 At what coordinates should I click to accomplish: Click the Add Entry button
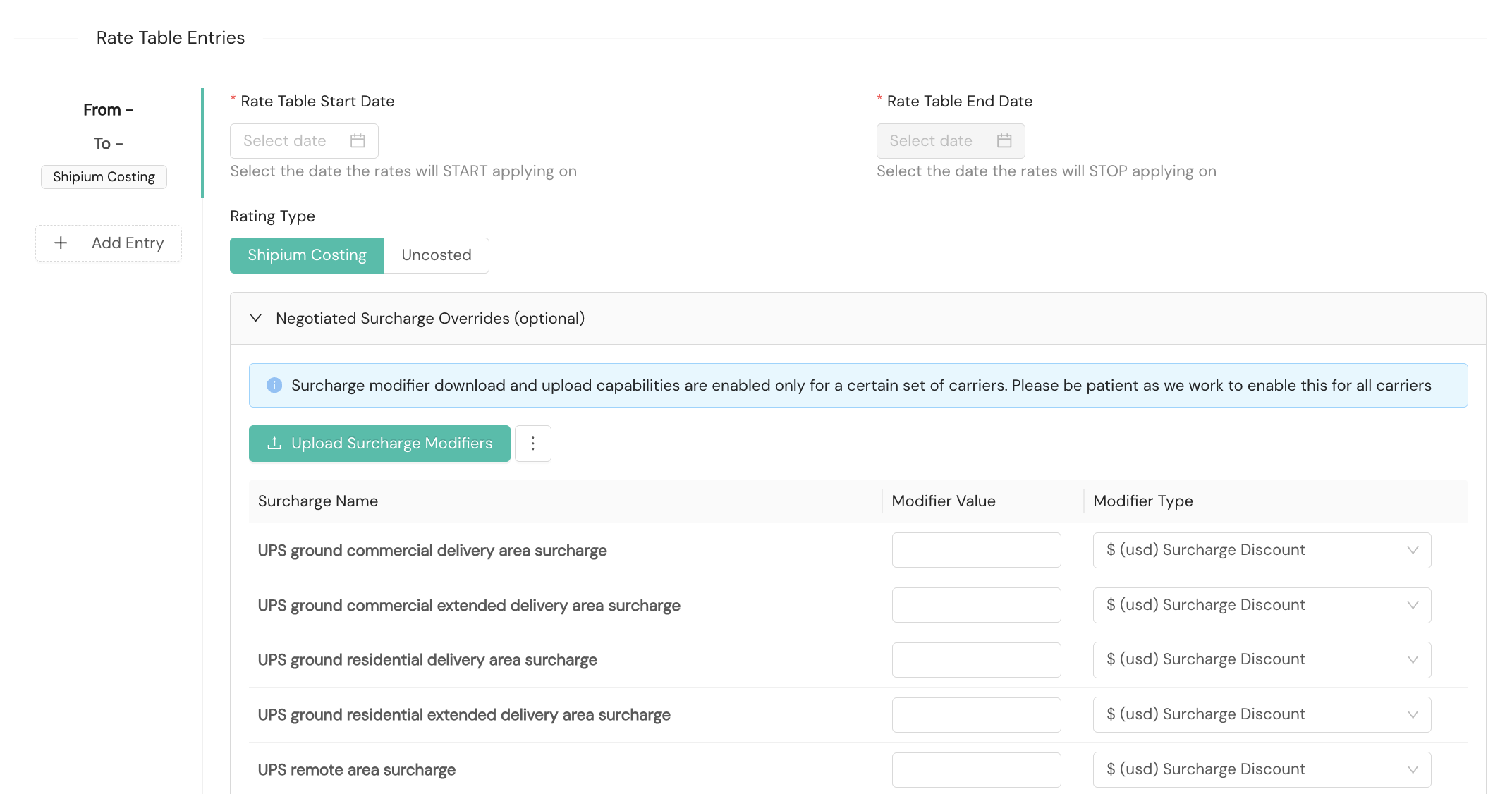[x=109, y=243]
